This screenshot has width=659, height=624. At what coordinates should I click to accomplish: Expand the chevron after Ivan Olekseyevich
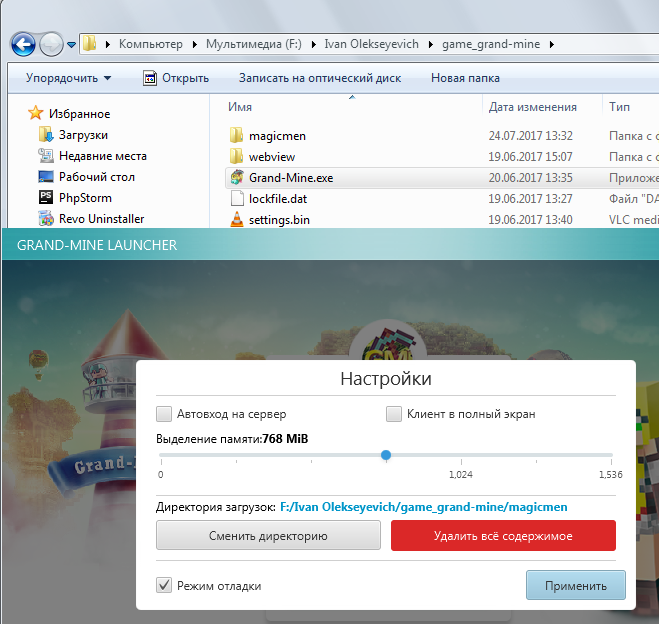tap(431, 44)
